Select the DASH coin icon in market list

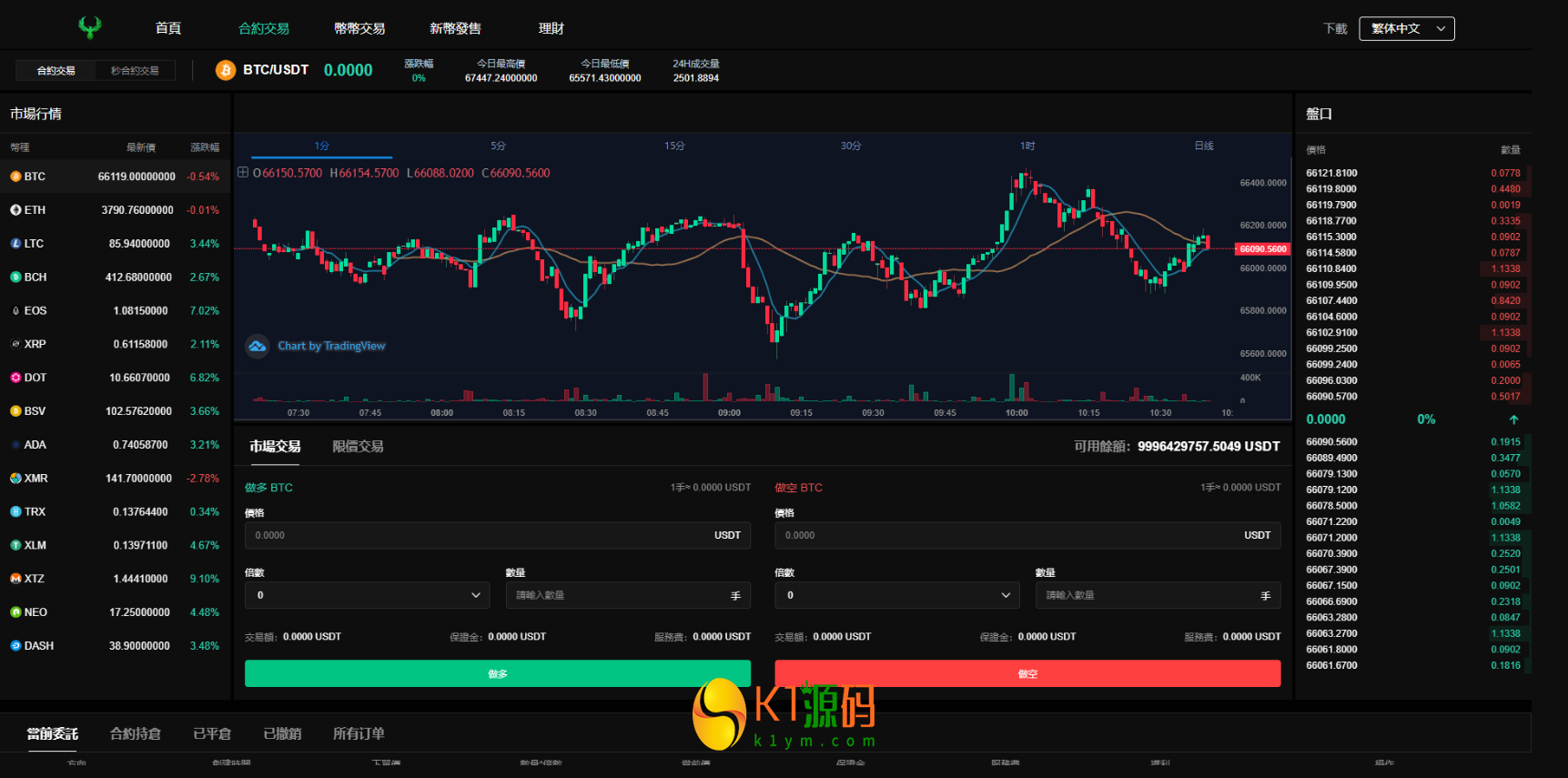coord(15,646)
